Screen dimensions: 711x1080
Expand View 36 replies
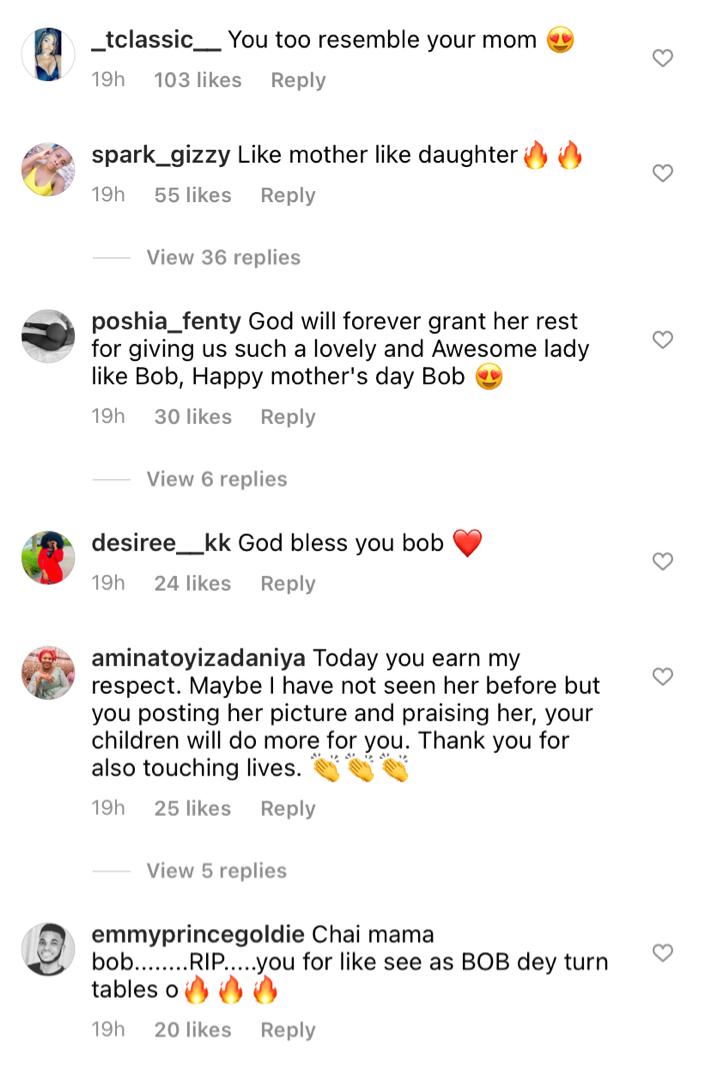click(x=223, y=258)
